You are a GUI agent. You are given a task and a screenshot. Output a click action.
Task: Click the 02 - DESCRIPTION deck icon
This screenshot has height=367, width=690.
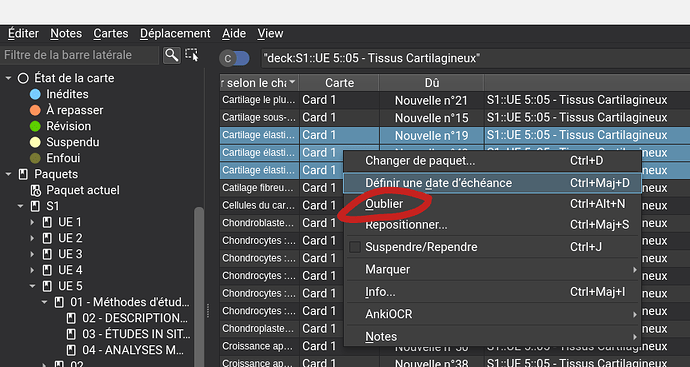(x=71, y=318)
